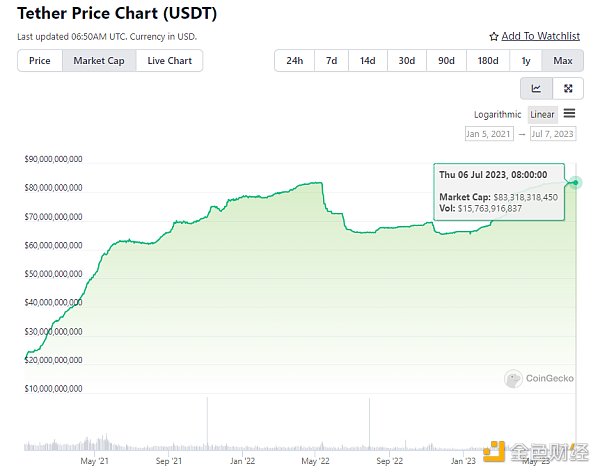Click the $50,000,000,000 axis label
The height and width of the screenshot is (473, 600).
click(x=53, y=274)
